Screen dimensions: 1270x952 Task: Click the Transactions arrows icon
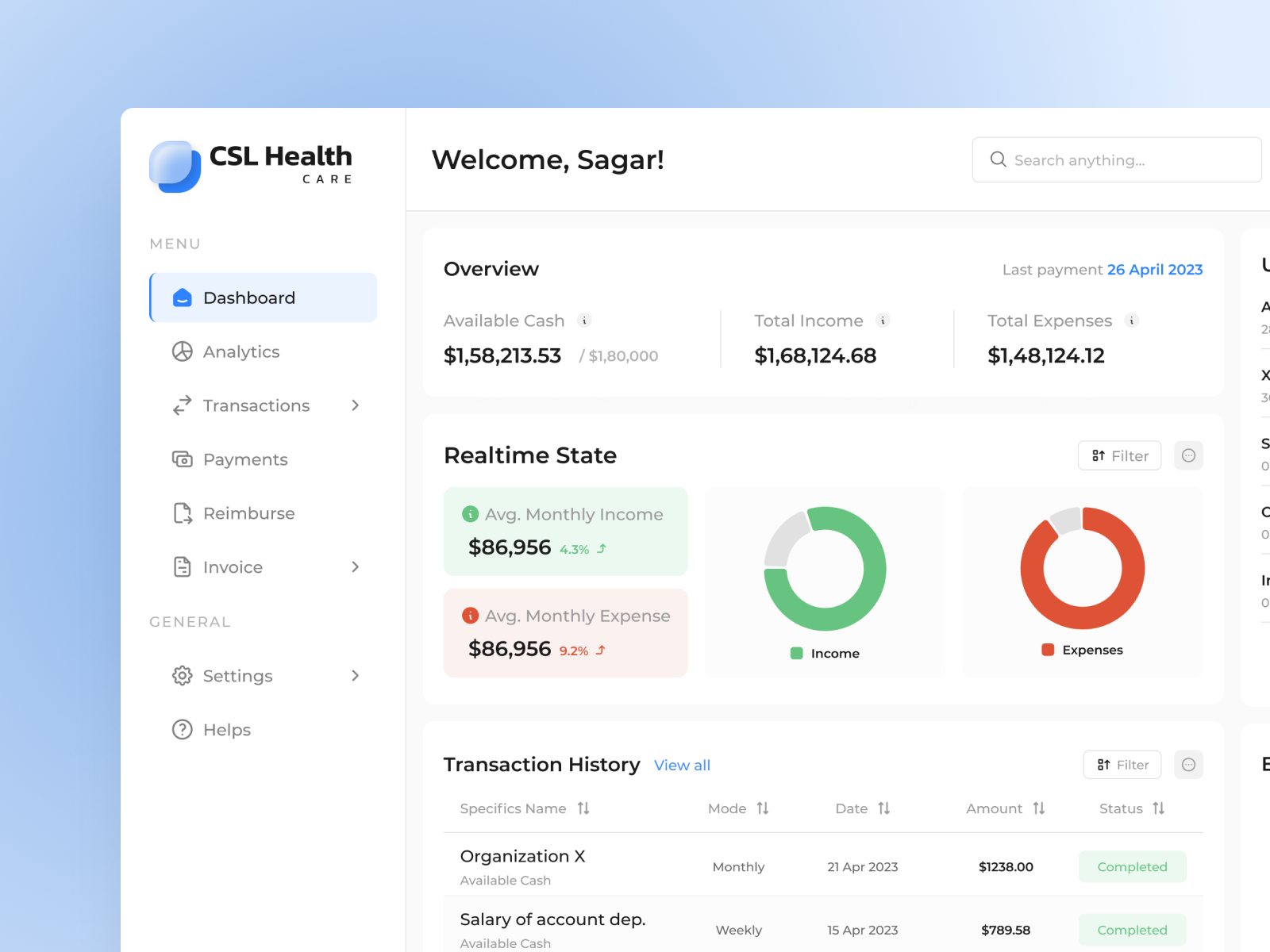tap(182, 405)
